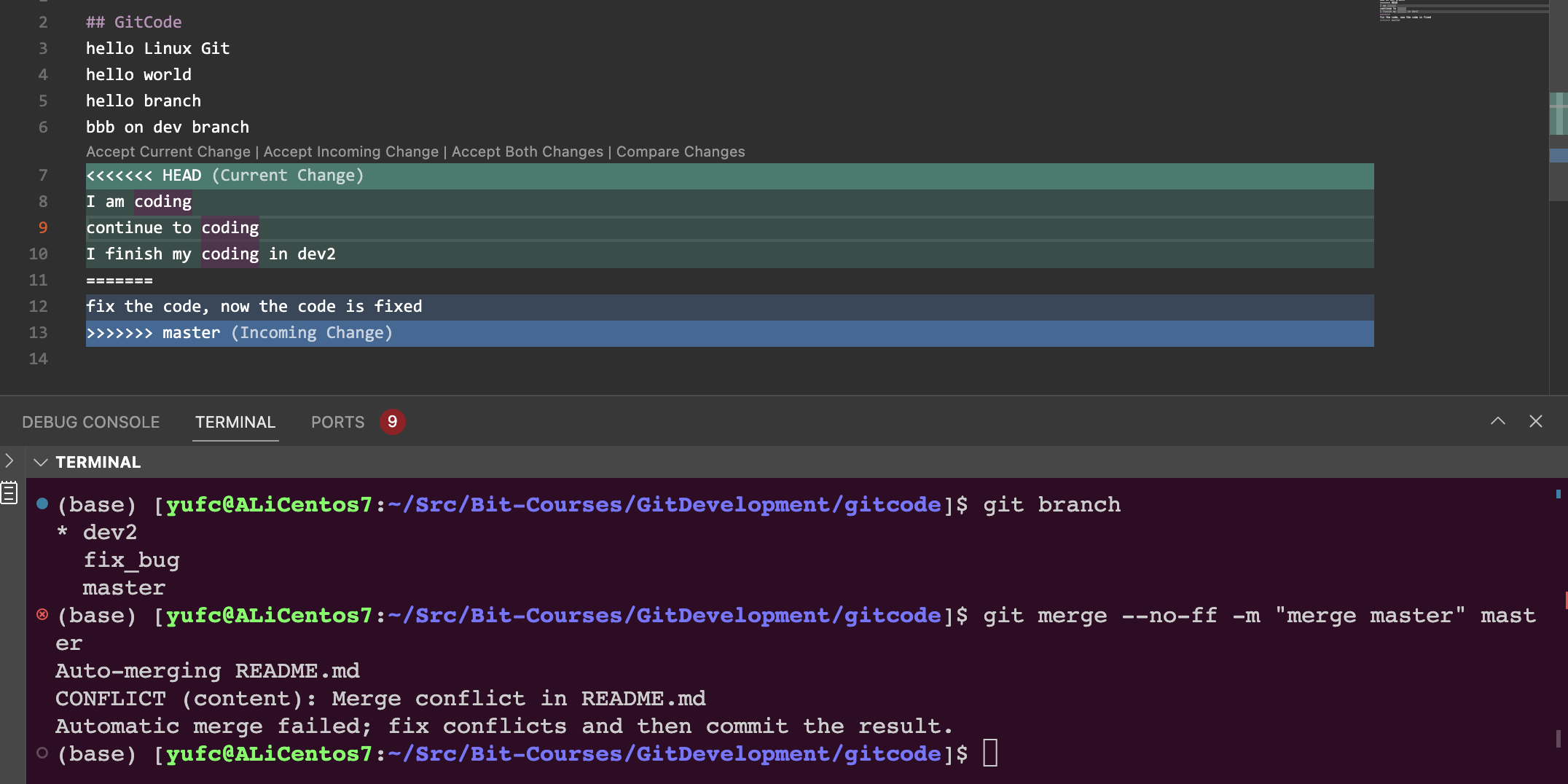Expand the right-pointing chevron left of TERMINAL header
This screenshot has width=1568, height=784.
[9, 460]
